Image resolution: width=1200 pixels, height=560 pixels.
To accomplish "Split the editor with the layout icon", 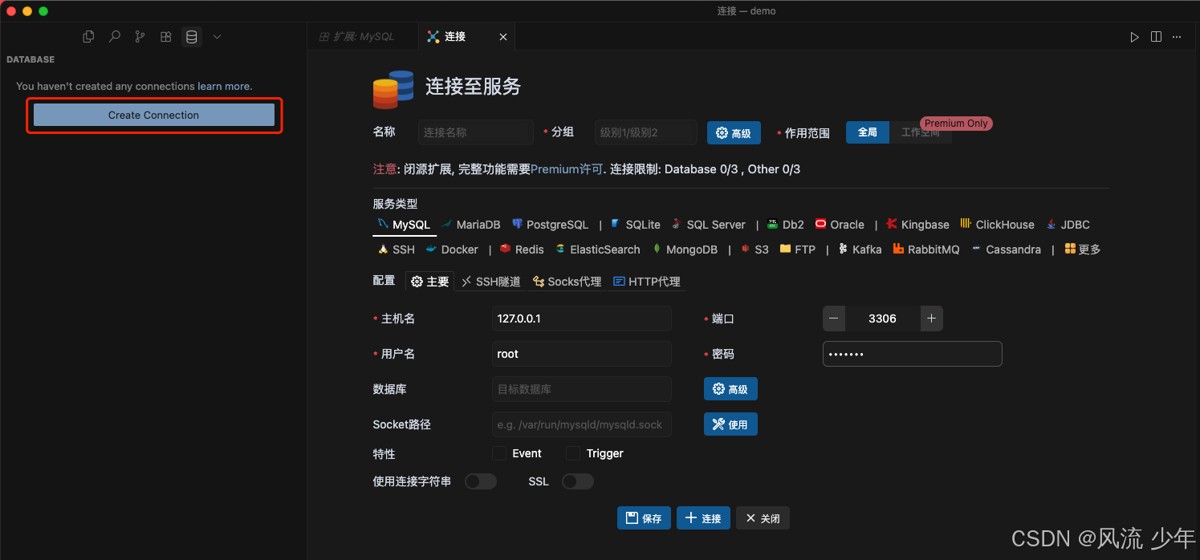I will pos(1156,37).
